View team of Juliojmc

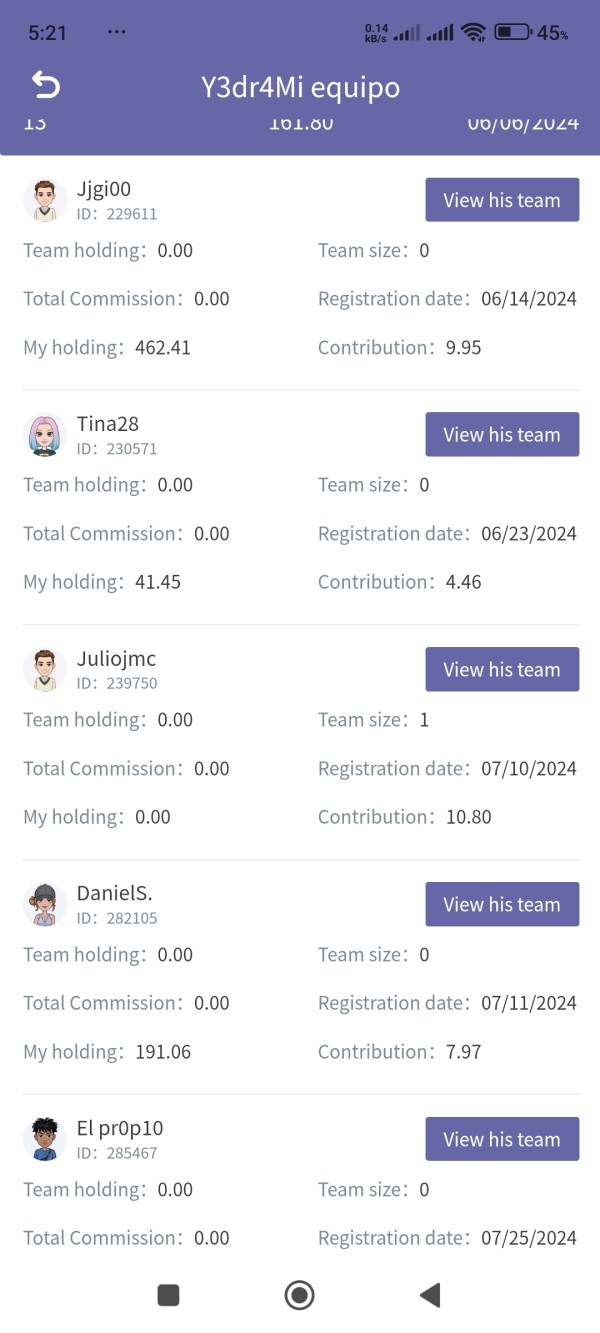[x=502, y=670]
